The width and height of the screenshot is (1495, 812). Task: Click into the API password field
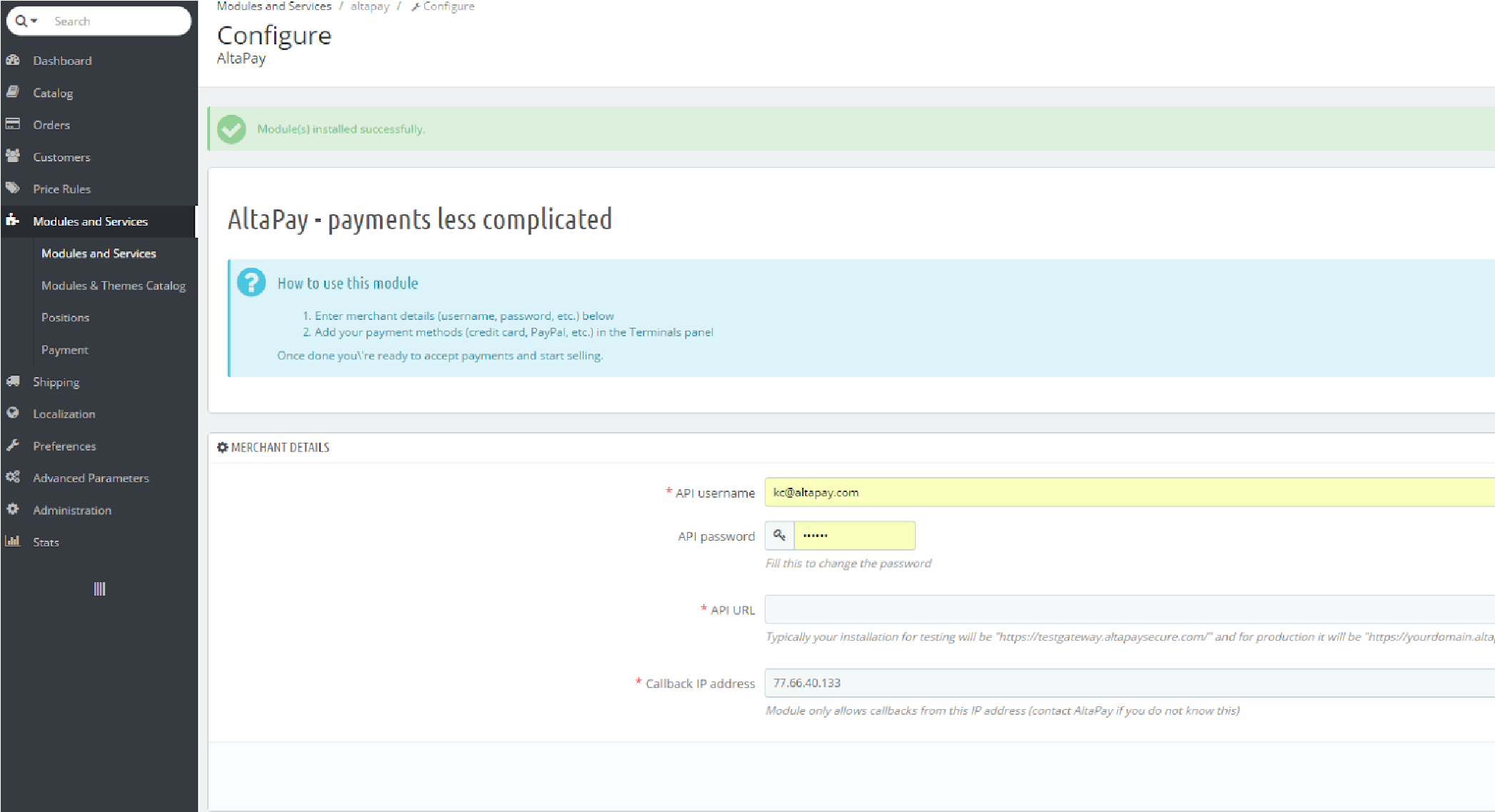855,536
